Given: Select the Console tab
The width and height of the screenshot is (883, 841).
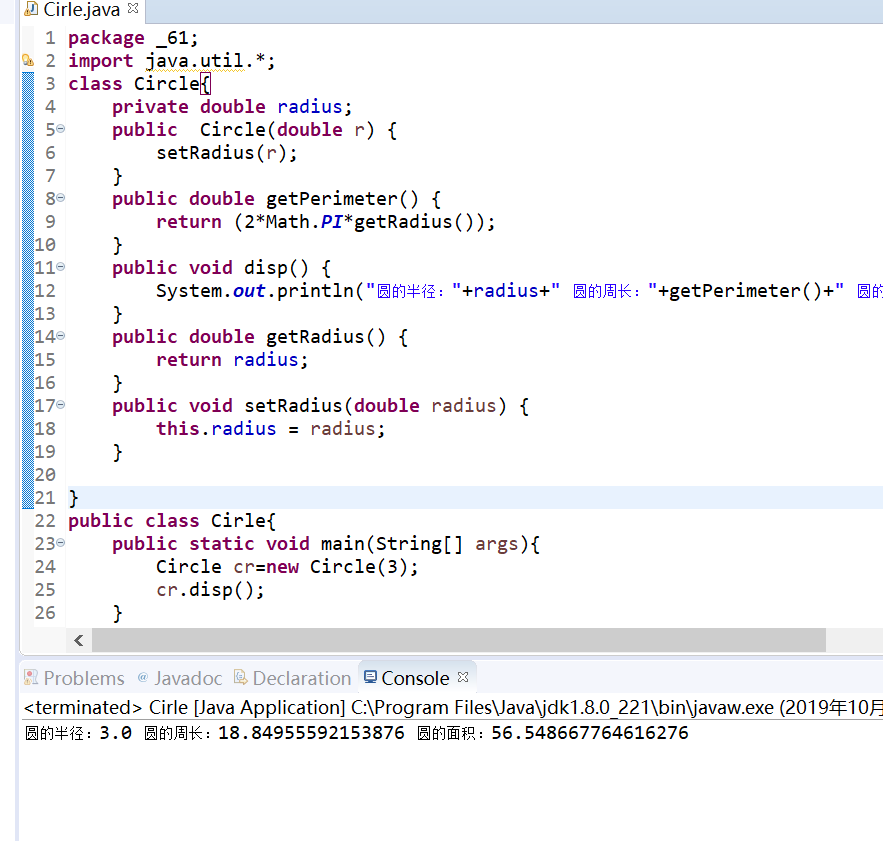Looking at the screenshot, I should pyautogui.click(x=415, y=678).
